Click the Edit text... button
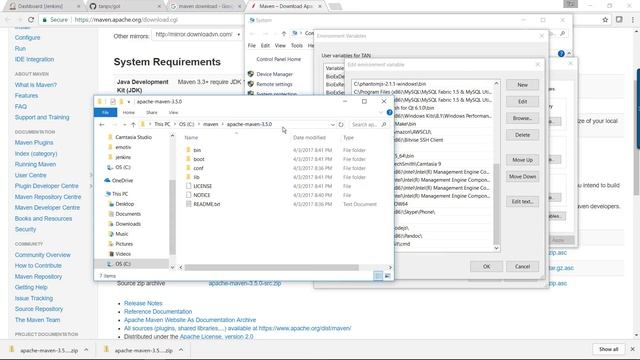The height and width of the screenshot is (360, 640). point(522,202)
